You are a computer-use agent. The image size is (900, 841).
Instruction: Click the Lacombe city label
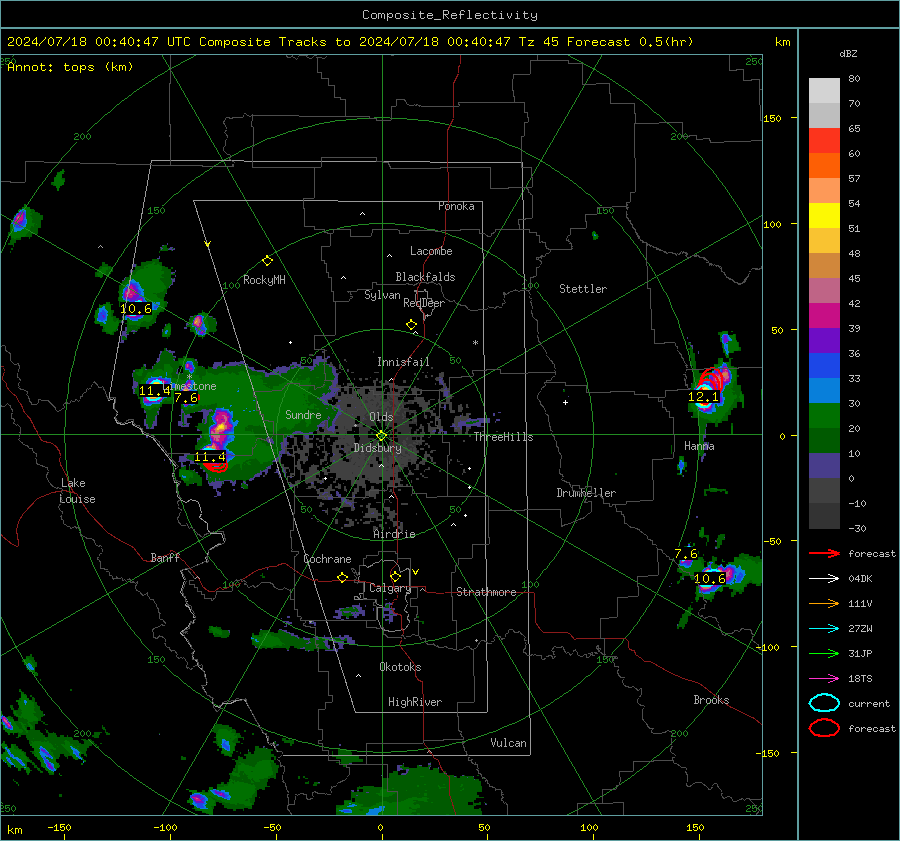431,251
